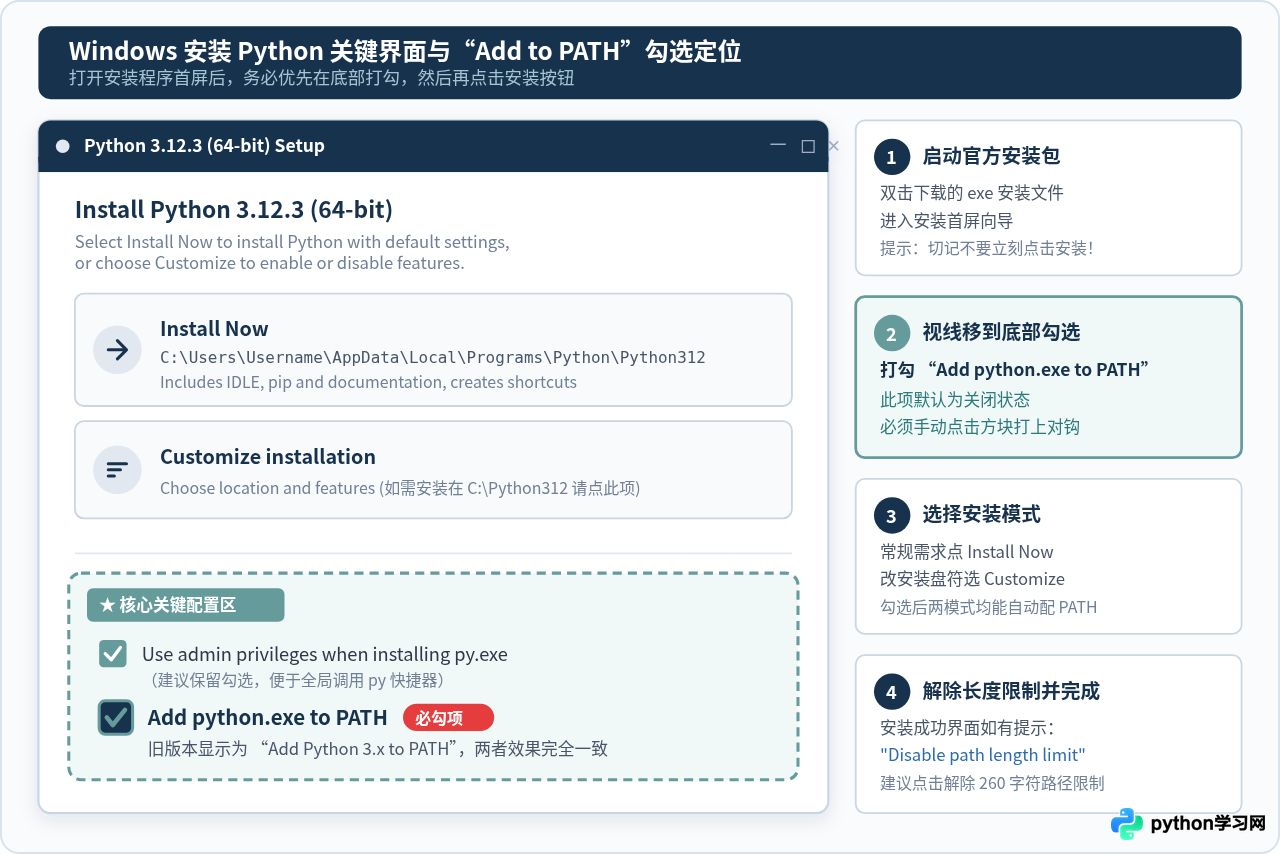Close the Python 3.12.3 Setup window
The width and height of the screenshot is (1280, 855).
(834, 146)
